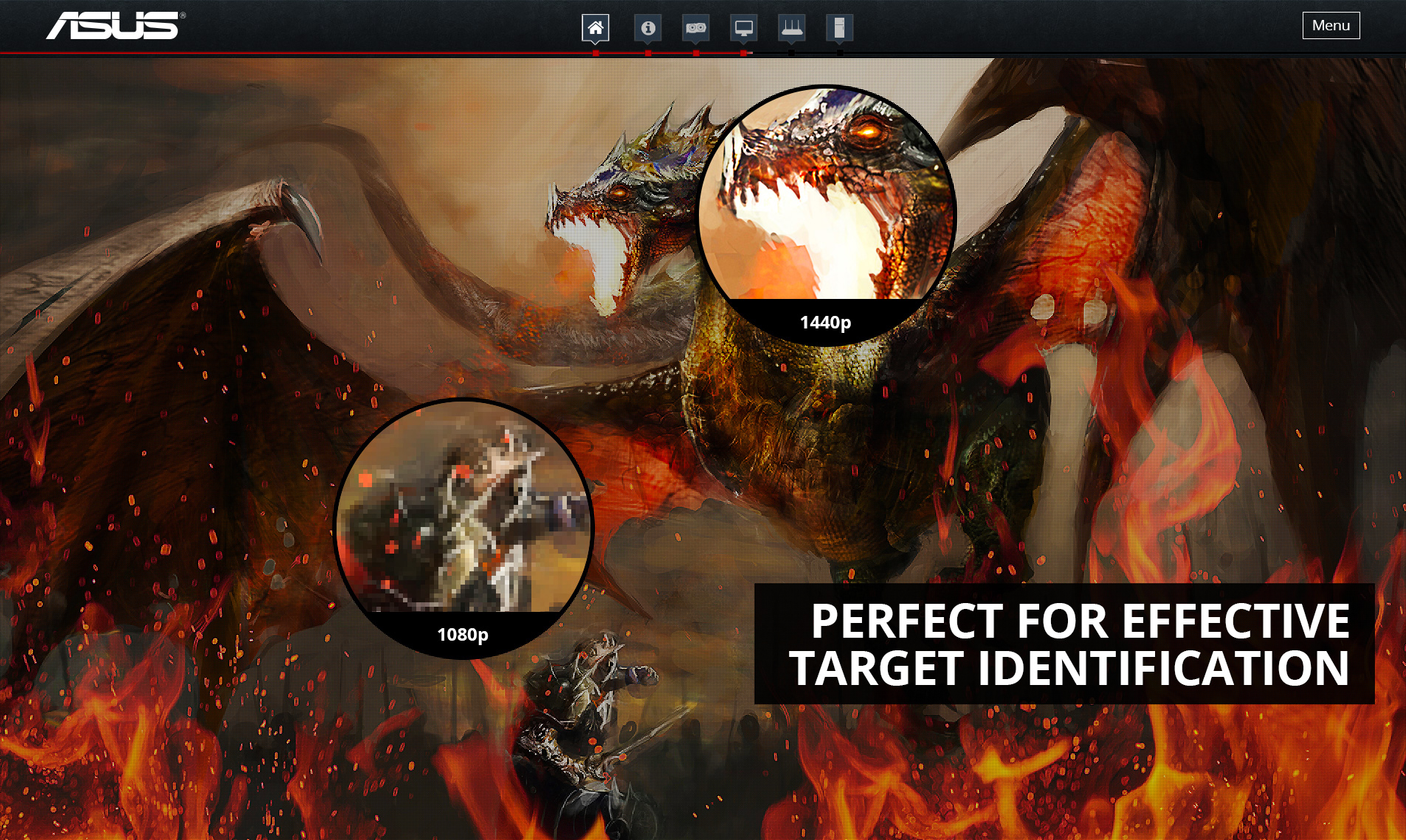Click the progress marker under the monitor icon
The height and width of the screenshot is (840, 1406).
pos(743,52)
